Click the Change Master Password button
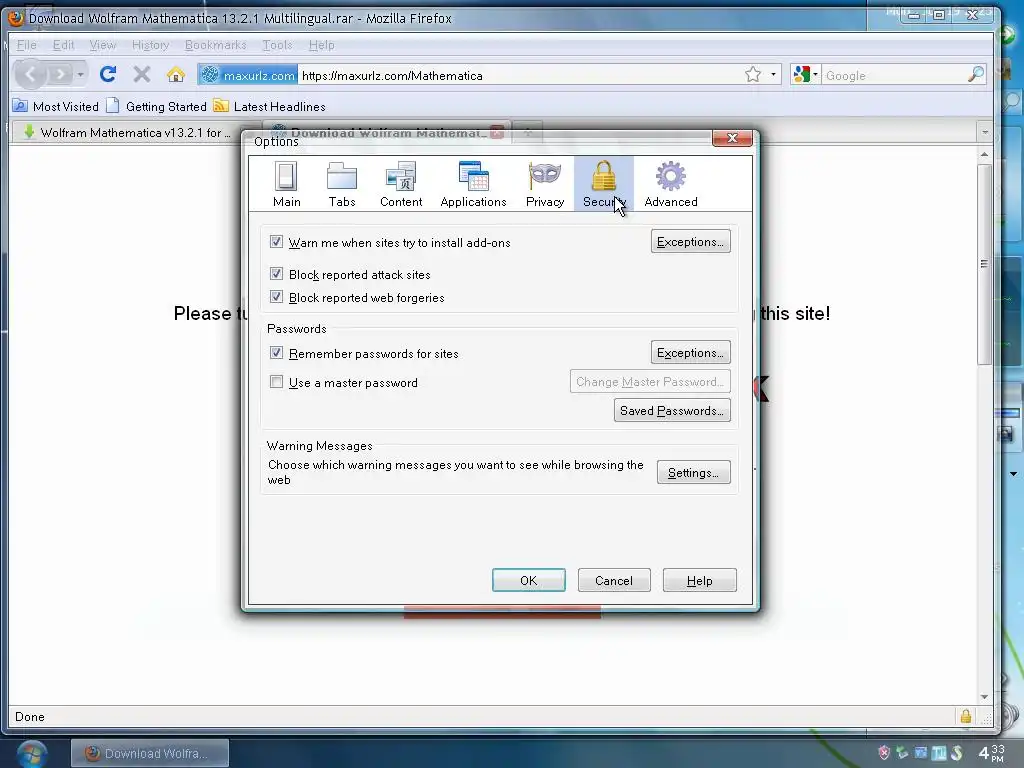 coord(650,381)
